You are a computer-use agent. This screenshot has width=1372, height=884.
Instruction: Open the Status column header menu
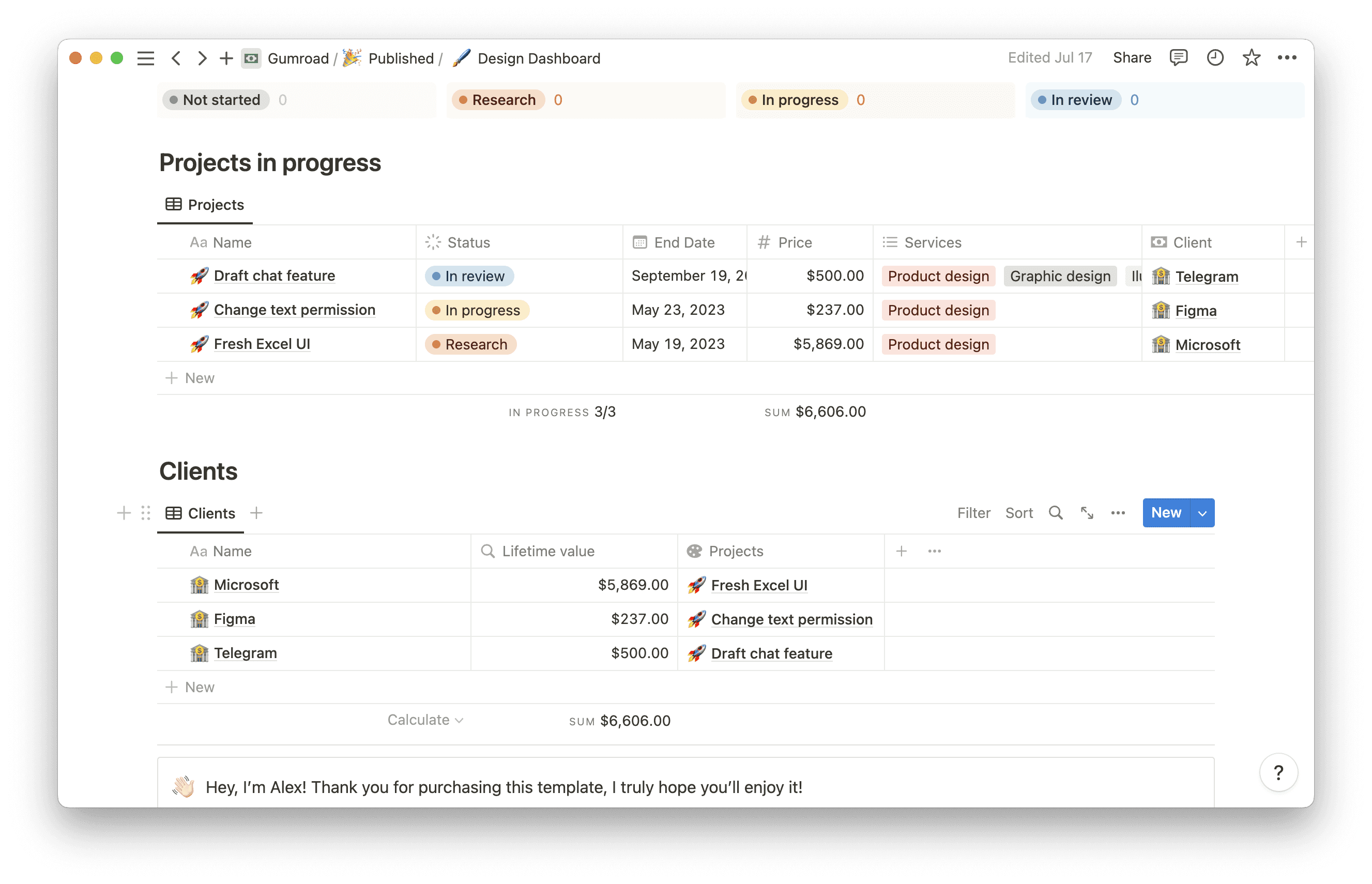pyautogui.click(x=468, y=242)
